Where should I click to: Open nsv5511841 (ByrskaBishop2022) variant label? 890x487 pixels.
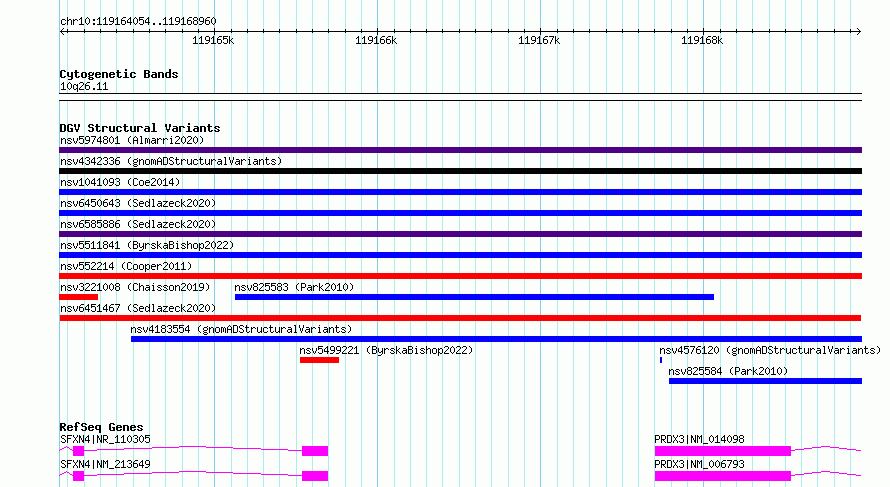147,245
